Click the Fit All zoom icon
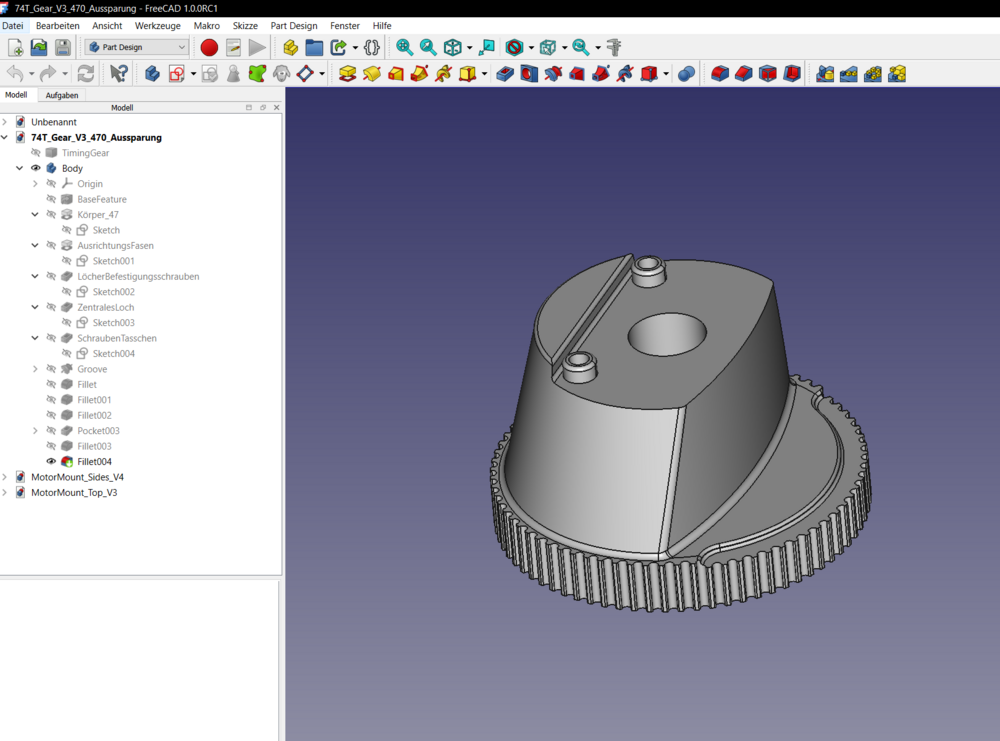Image resolution: width=1000 pixels, height=741 pixels. [404, 47]
